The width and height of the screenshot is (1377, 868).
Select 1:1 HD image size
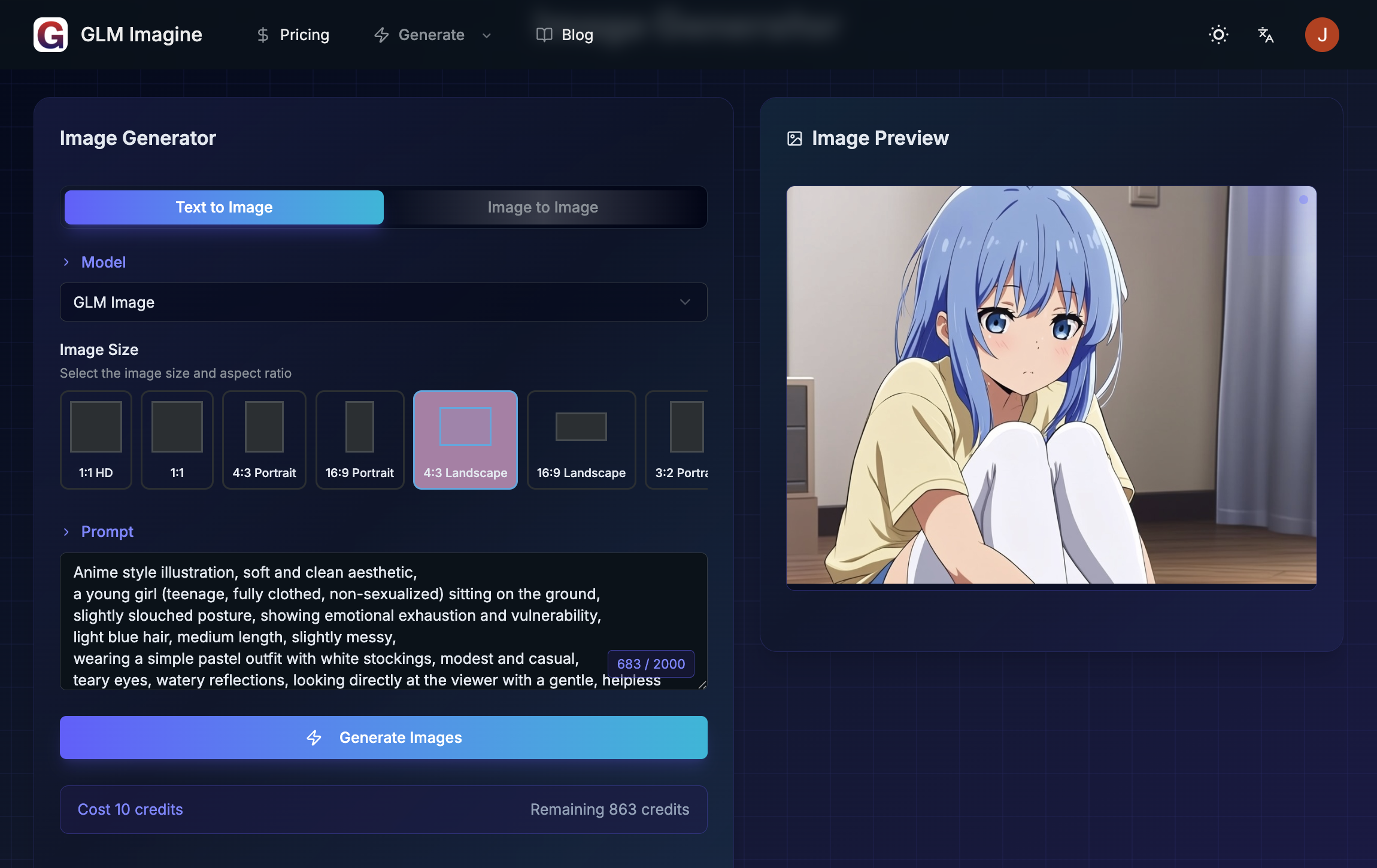click(x=96, y=439)
